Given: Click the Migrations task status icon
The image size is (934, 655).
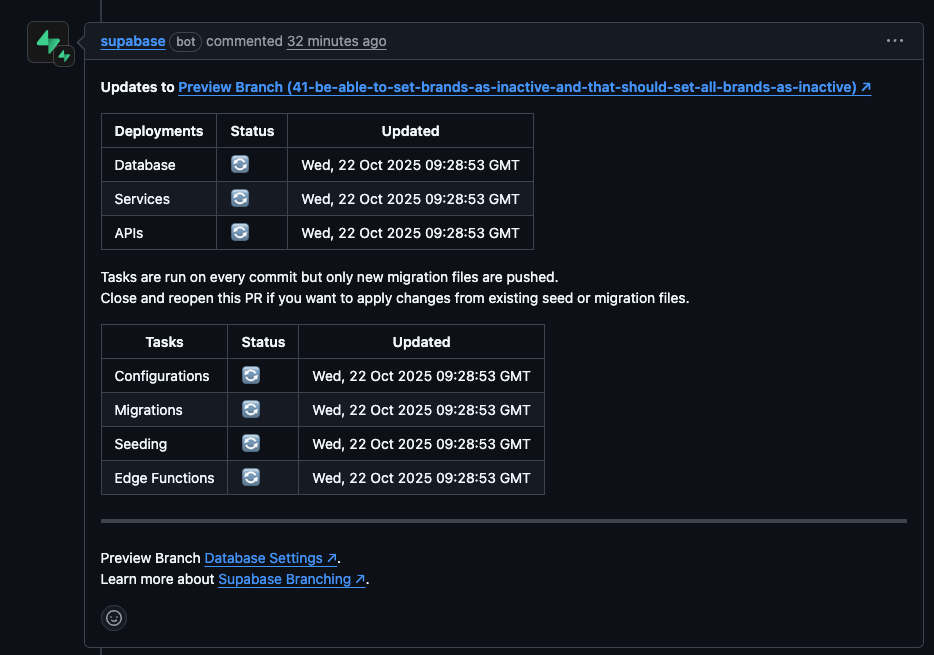Looking at the screenshot, I should click(x=251, y=409).
